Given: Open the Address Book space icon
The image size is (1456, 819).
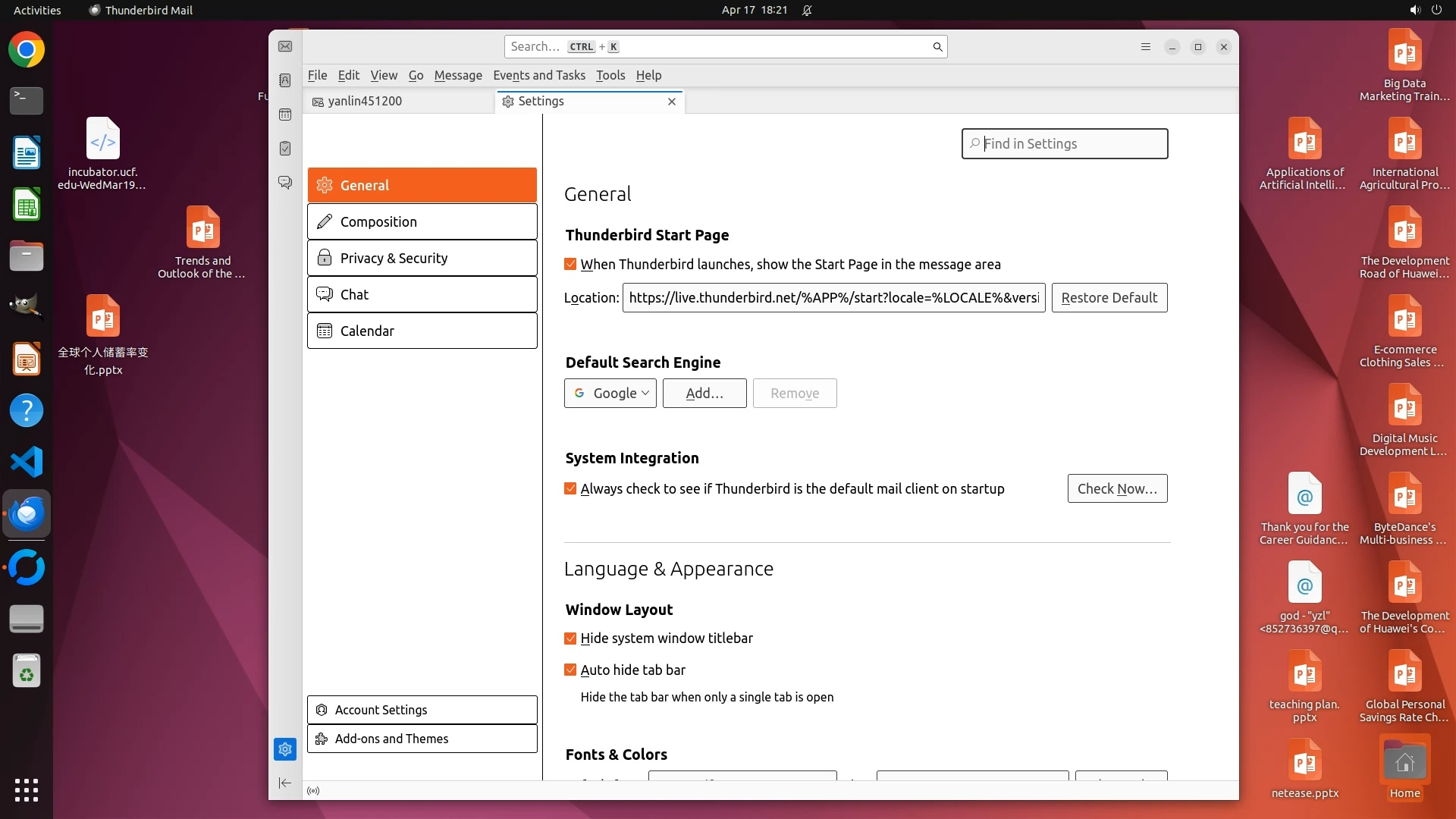Looking at the screenshot, I should (x=285, y=80).
